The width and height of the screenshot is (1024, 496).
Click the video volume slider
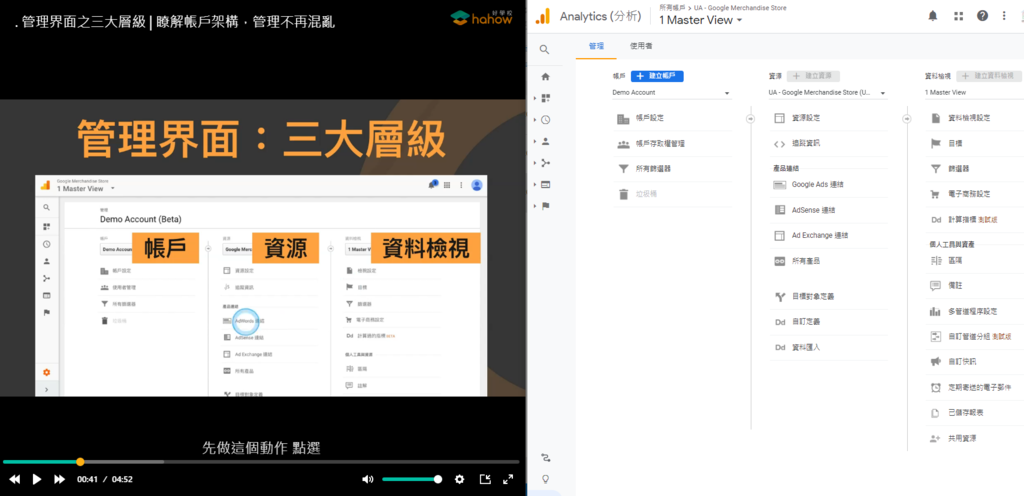pos(410,479)
